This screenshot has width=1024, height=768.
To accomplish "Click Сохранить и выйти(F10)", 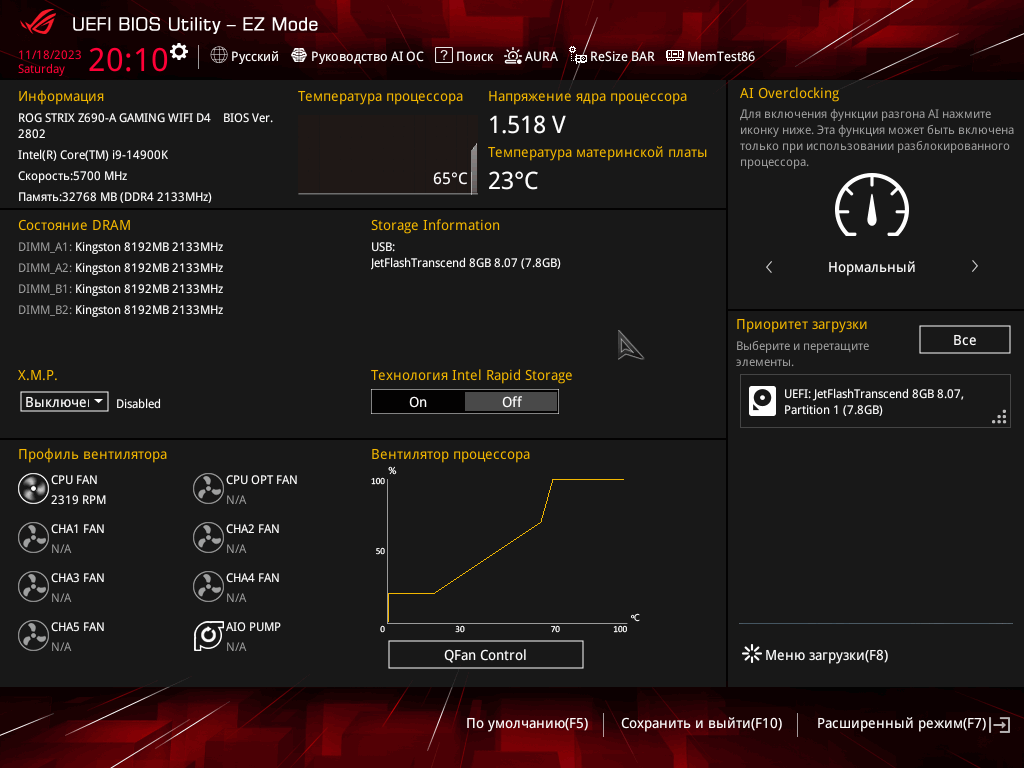I will tap(701, 724).
